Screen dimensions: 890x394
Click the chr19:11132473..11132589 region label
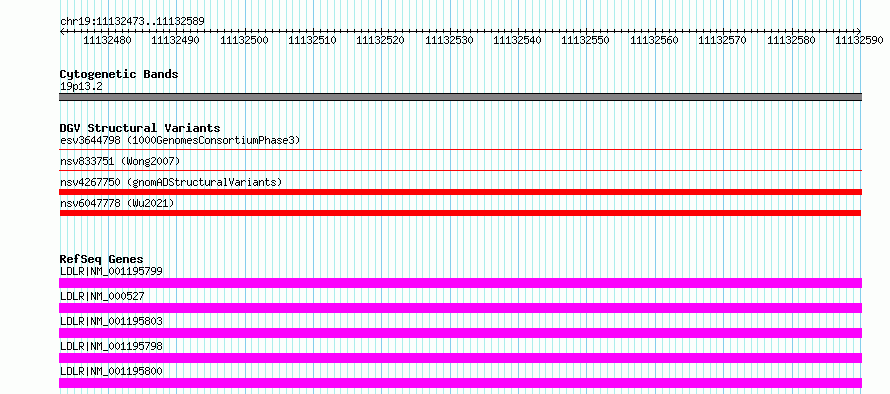[x=132, y=21]
